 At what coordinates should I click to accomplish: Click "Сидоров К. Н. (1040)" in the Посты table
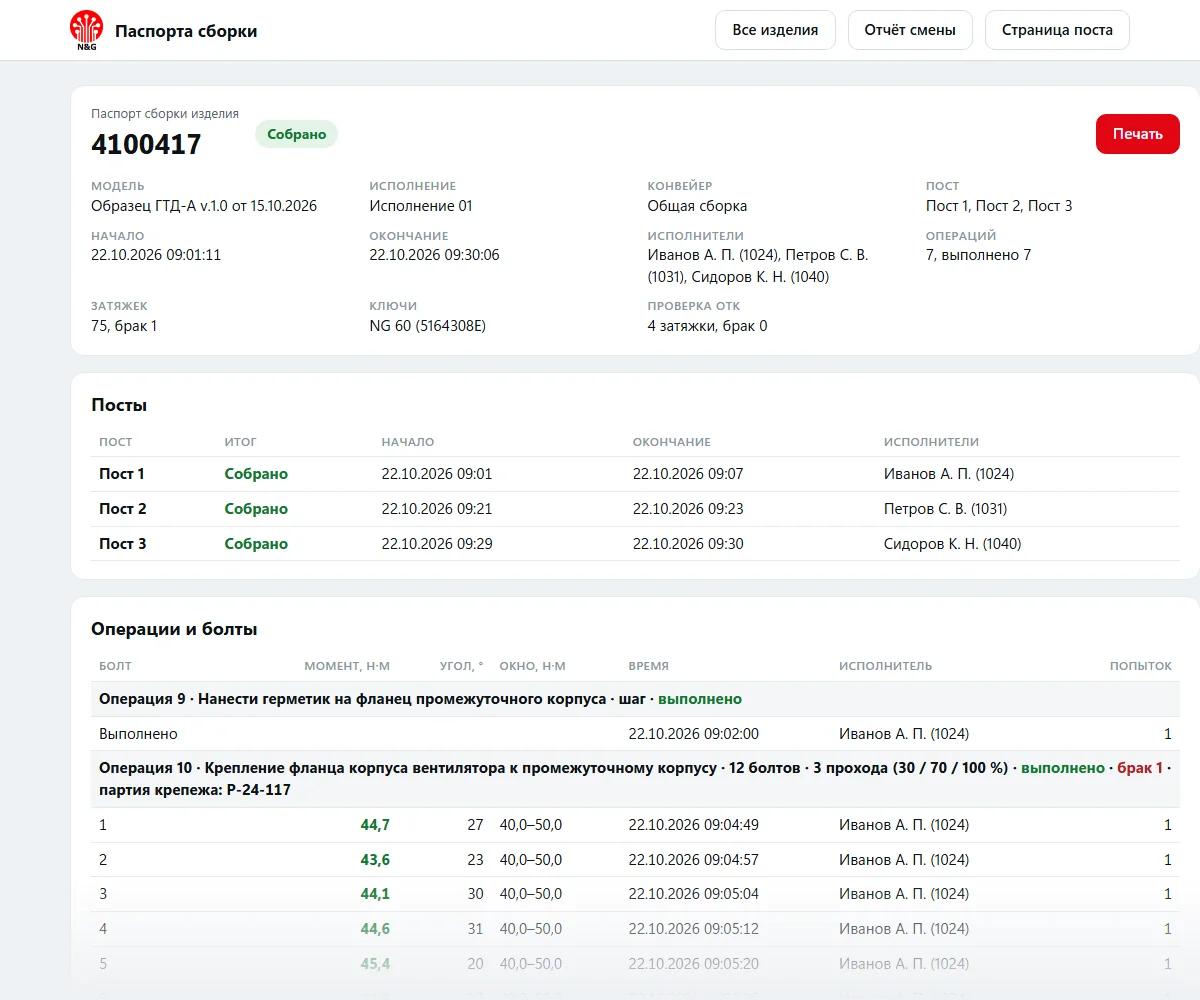point(952,544)
